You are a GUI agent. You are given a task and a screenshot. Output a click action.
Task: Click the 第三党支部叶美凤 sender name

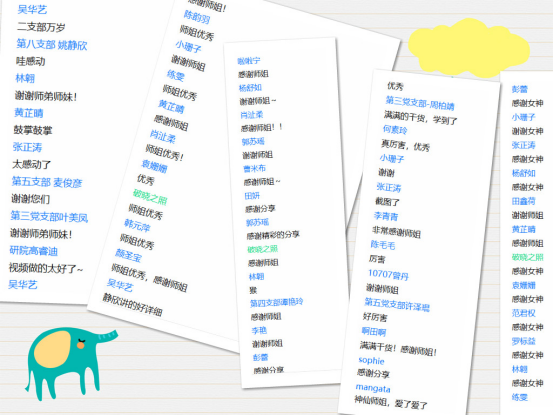click(49, 216)
